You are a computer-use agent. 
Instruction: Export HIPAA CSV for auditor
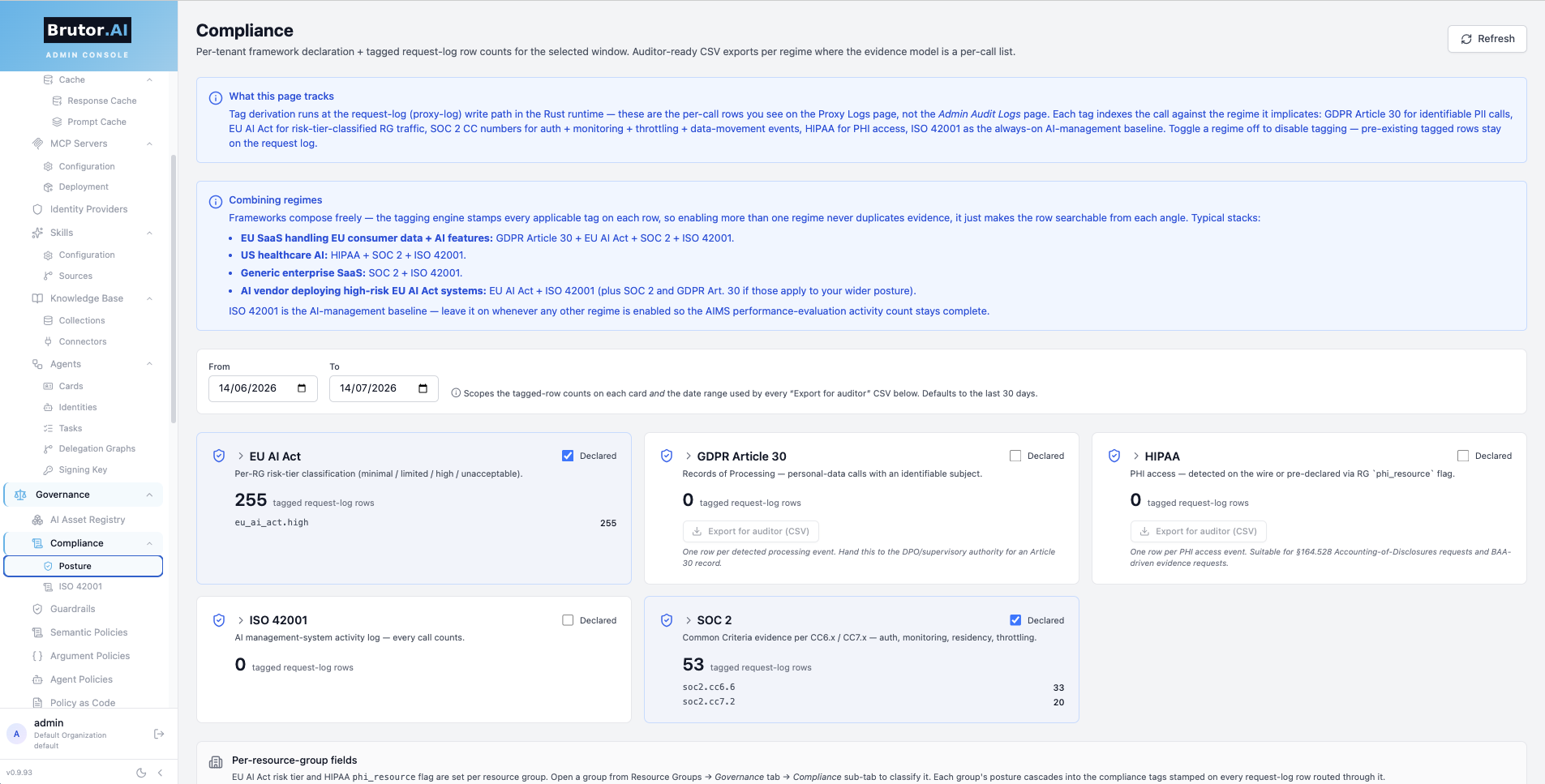pyautogui.click(x=1198, y=532)
